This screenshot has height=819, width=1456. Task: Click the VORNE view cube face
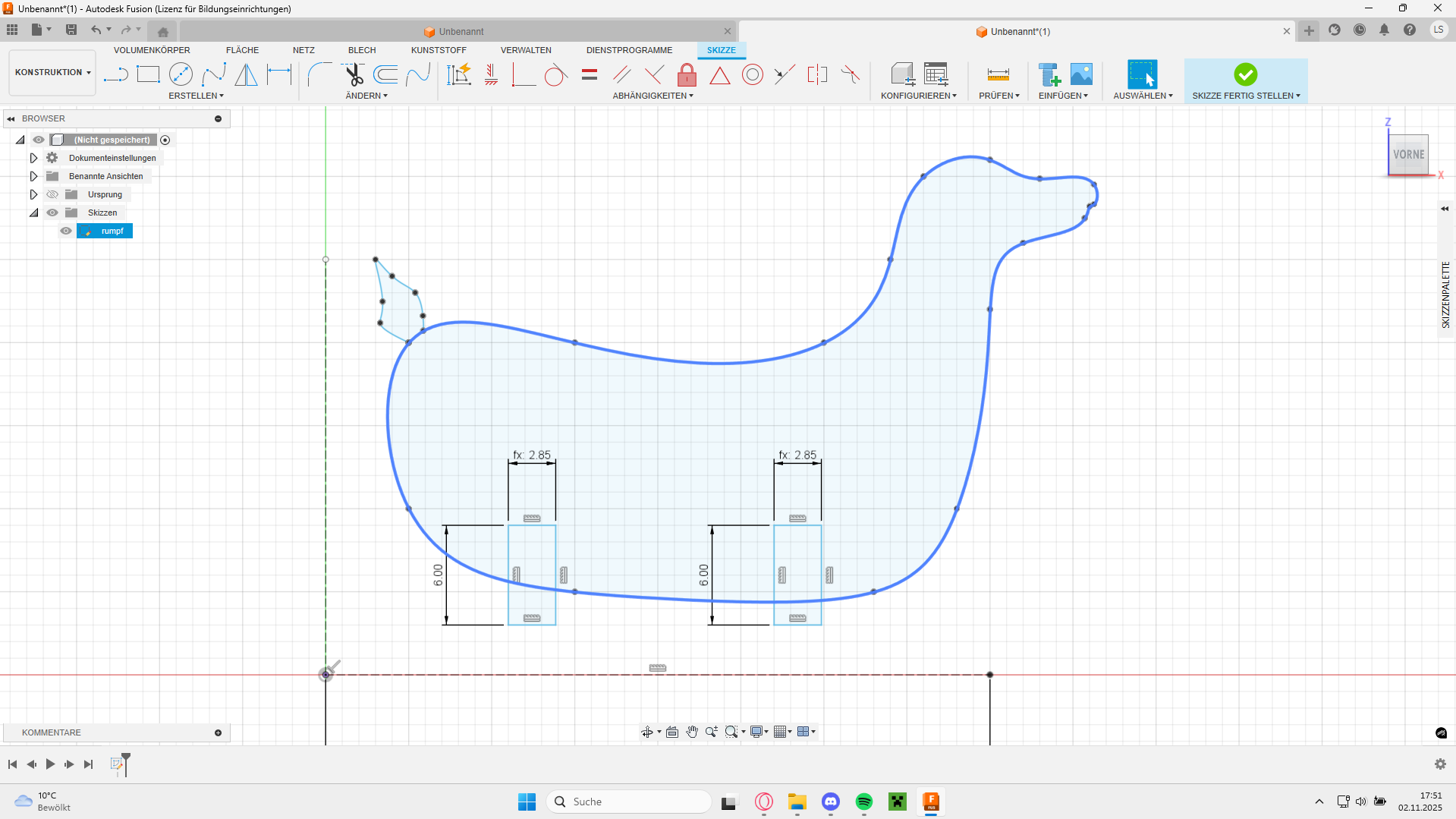[x=1408, y=155]
